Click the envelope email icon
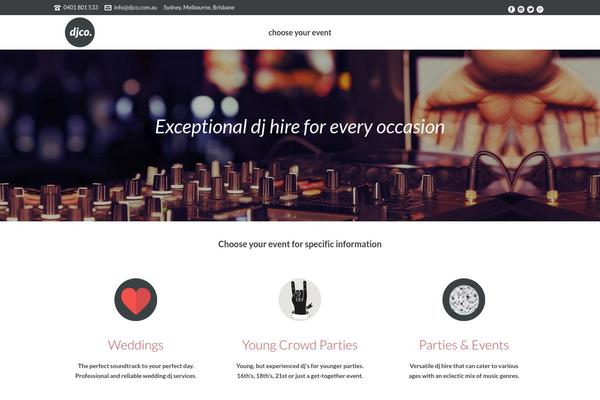The height and width of the screenshot is (400, 600). 108,8
